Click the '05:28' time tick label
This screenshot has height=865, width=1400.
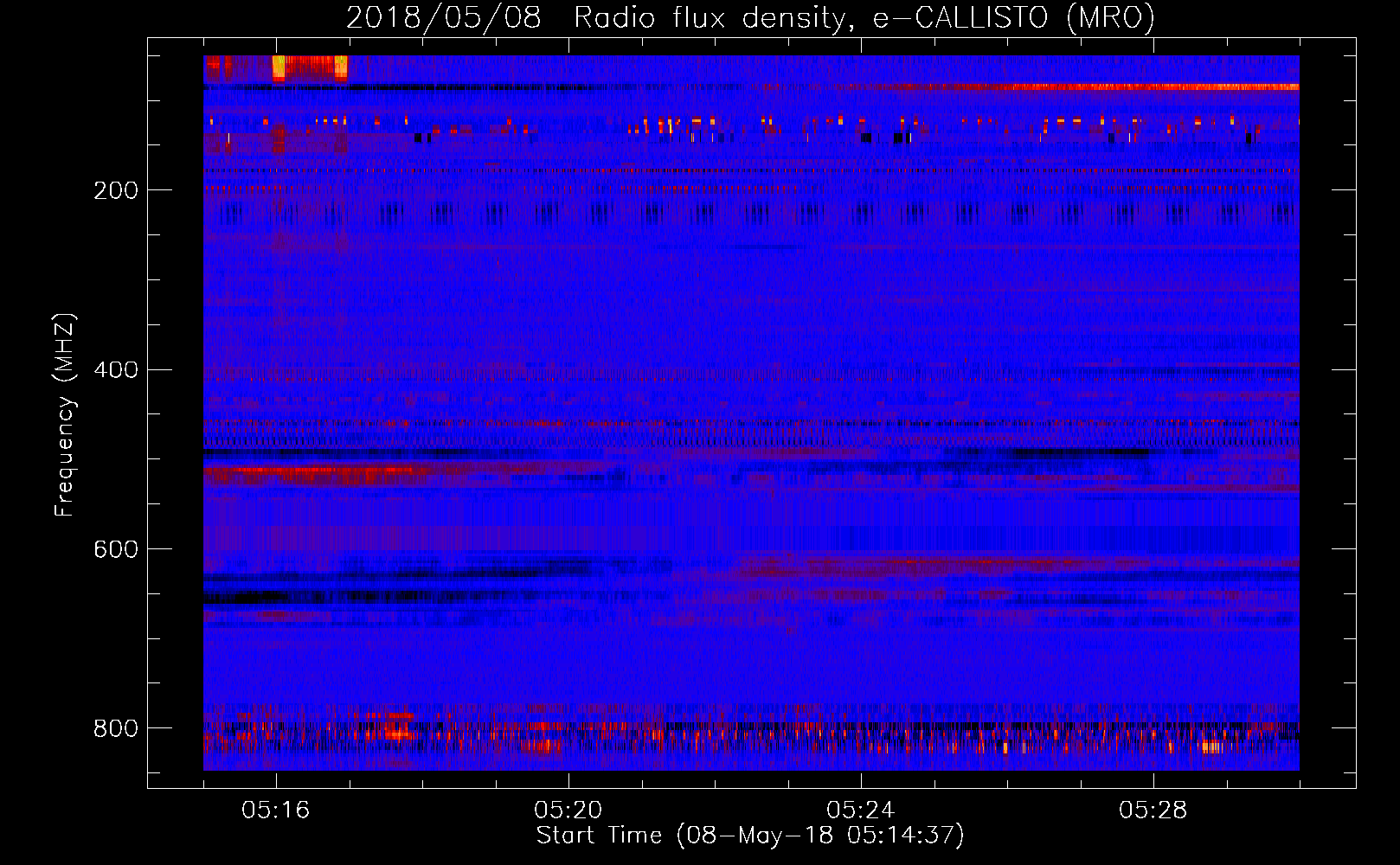click(x=1153, y=811)
